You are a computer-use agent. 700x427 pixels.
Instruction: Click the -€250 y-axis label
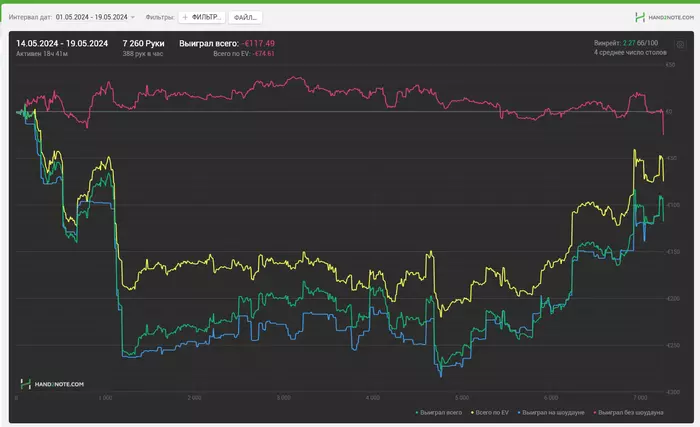point(673,345)
